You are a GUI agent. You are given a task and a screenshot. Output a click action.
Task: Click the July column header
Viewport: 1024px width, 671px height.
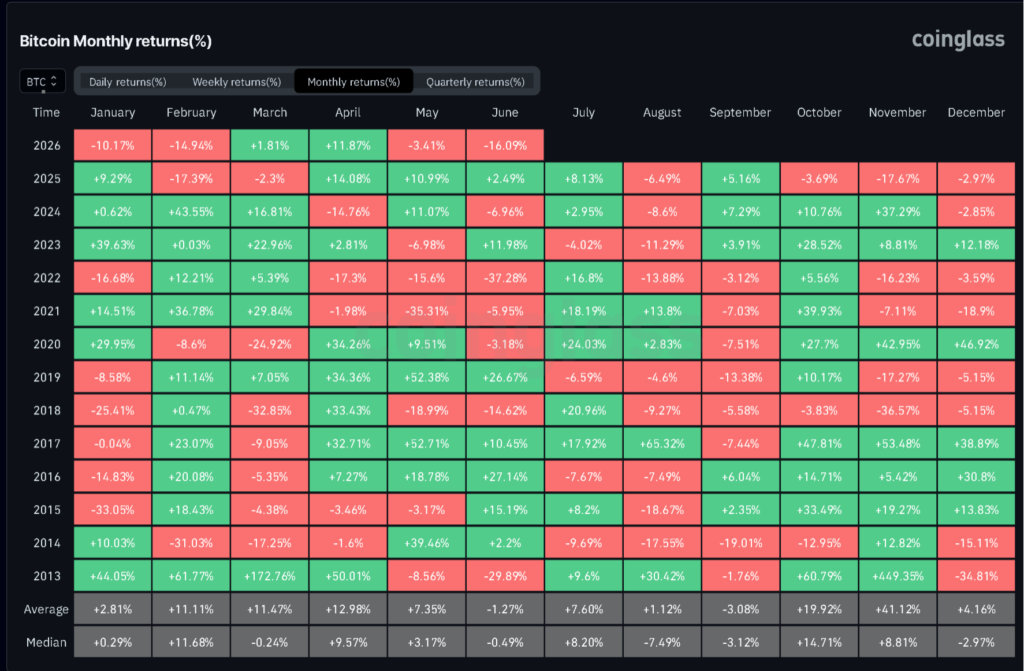pyautogui.click(x=584, y=112)
